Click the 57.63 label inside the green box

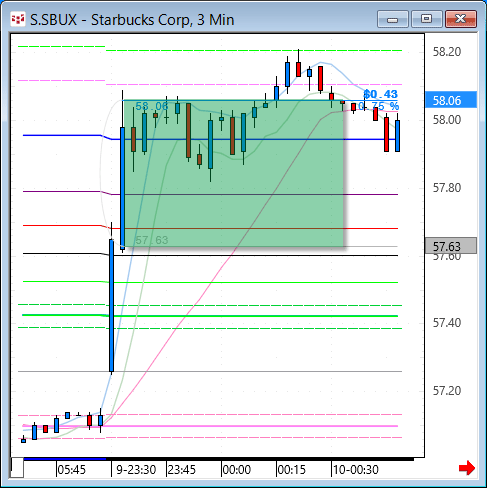click(152, 240)
